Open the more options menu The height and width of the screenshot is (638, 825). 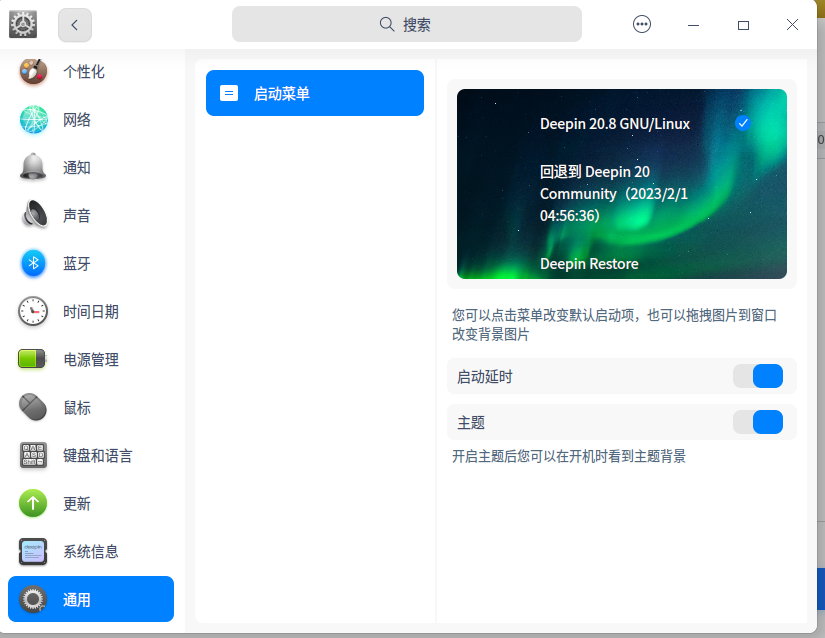(x=641, y=23)
